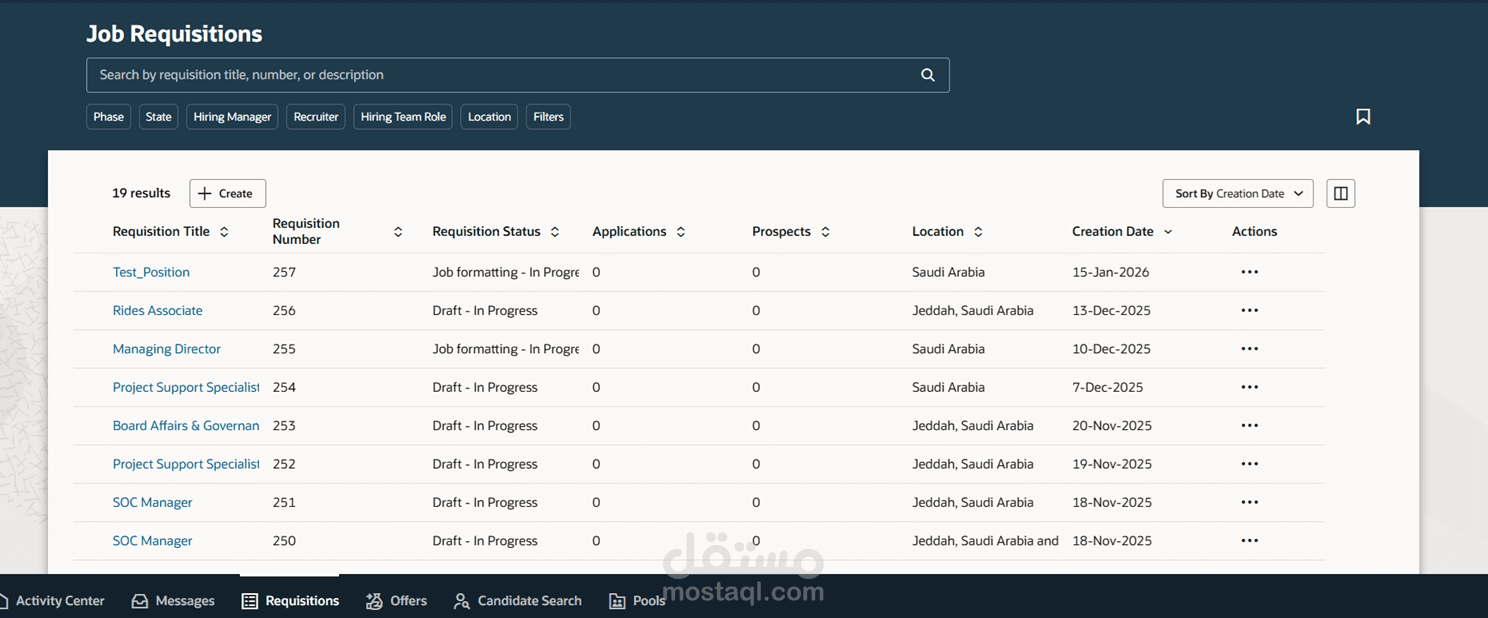The width and height of the screenshot is (1488, 618).
Task: Toggle the Phase filter chip
Action: [108, 117]
